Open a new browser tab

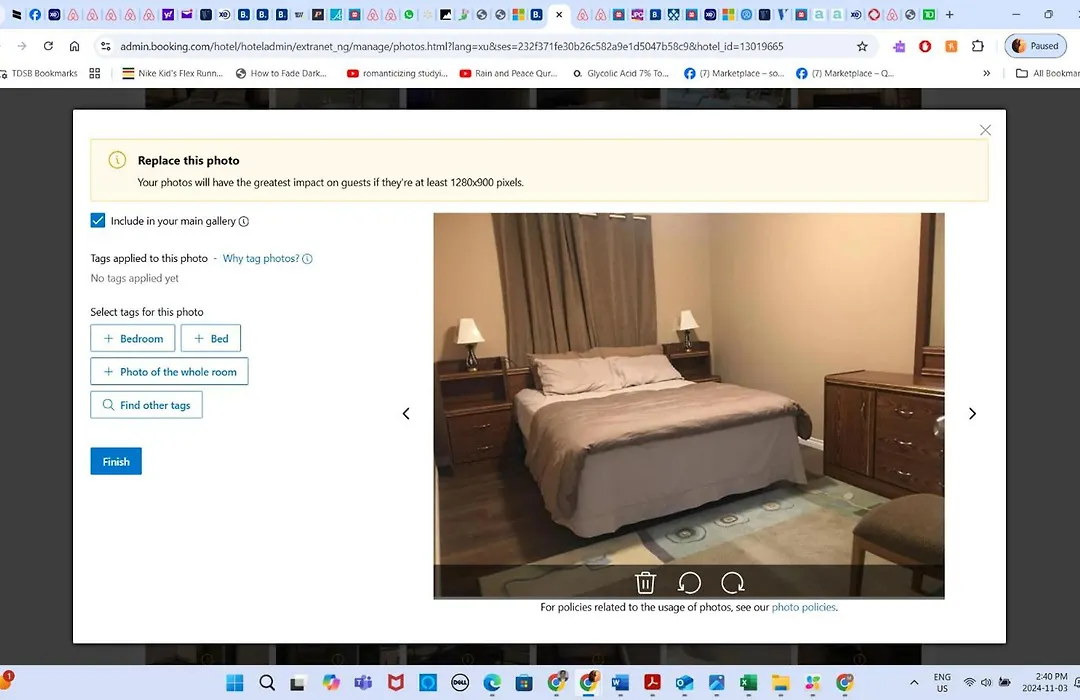coord(949,14)
